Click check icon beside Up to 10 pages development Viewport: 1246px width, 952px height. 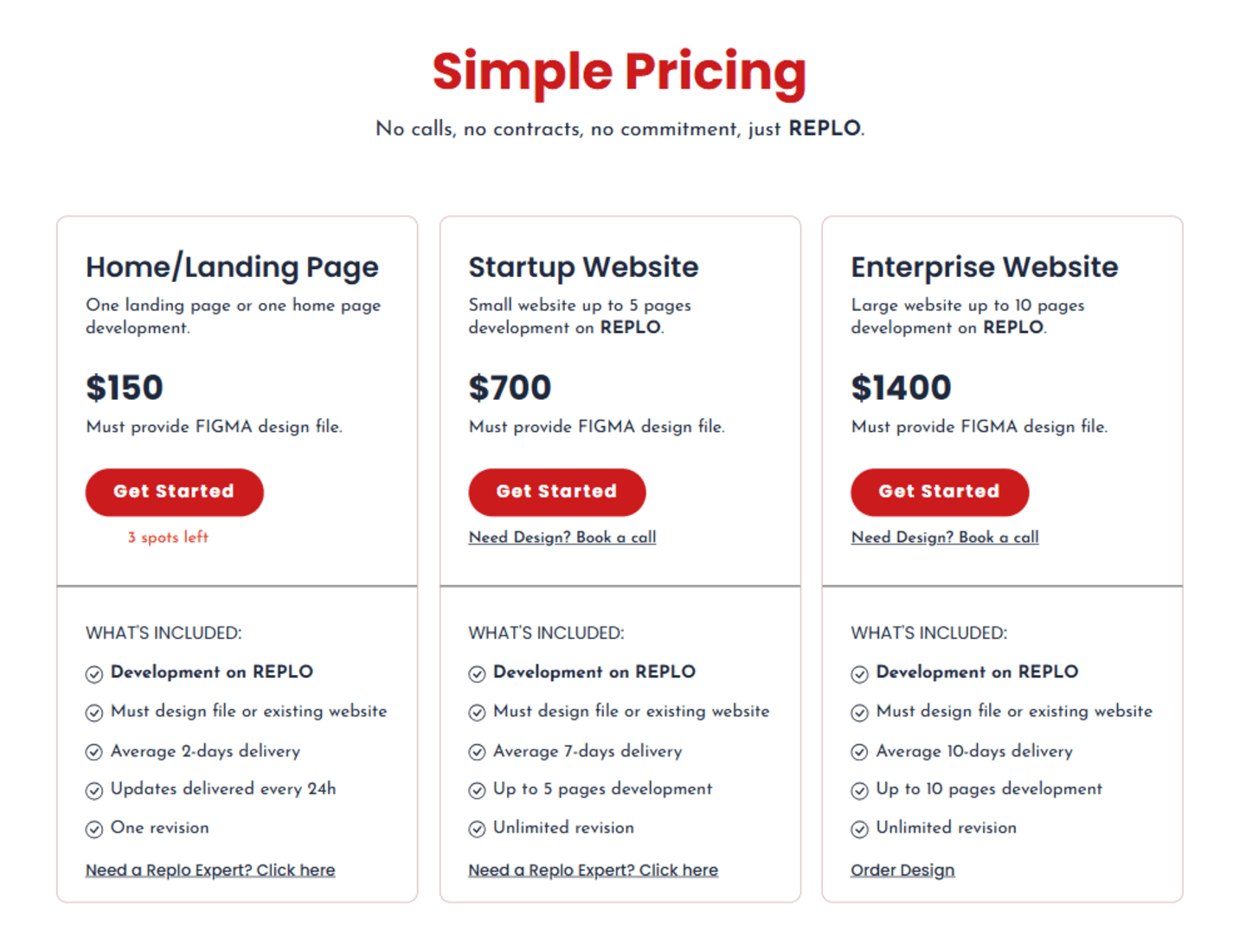(x=859, y=790)
